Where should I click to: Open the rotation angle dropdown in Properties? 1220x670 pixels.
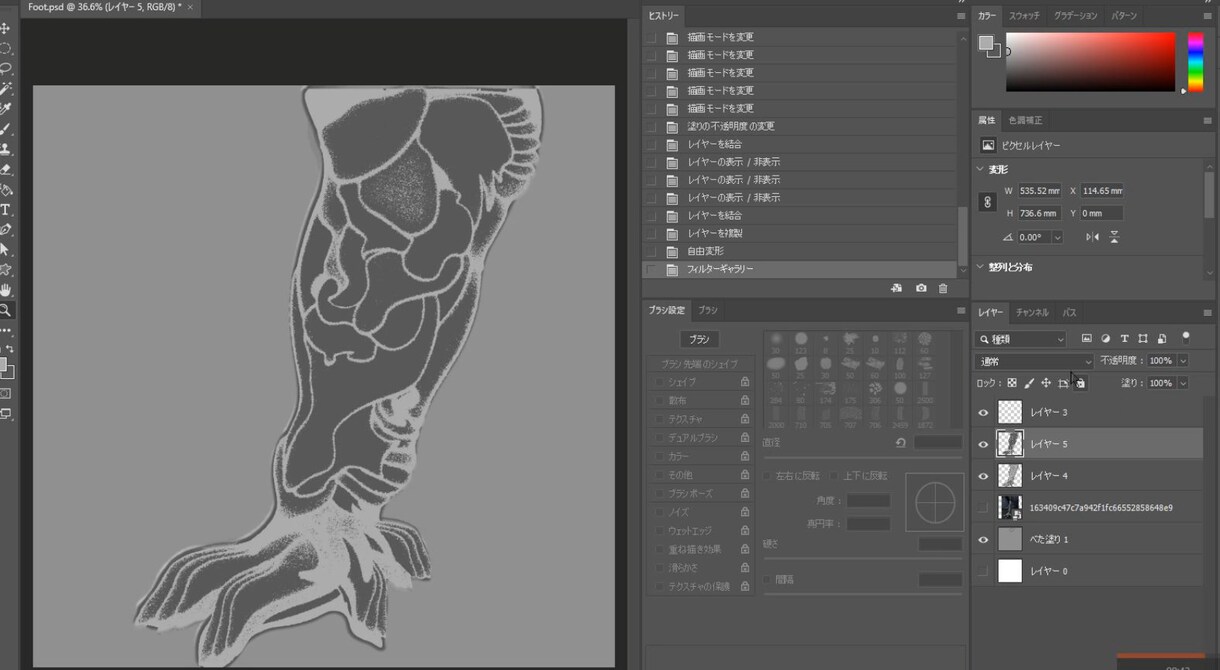pos(1058,237)
